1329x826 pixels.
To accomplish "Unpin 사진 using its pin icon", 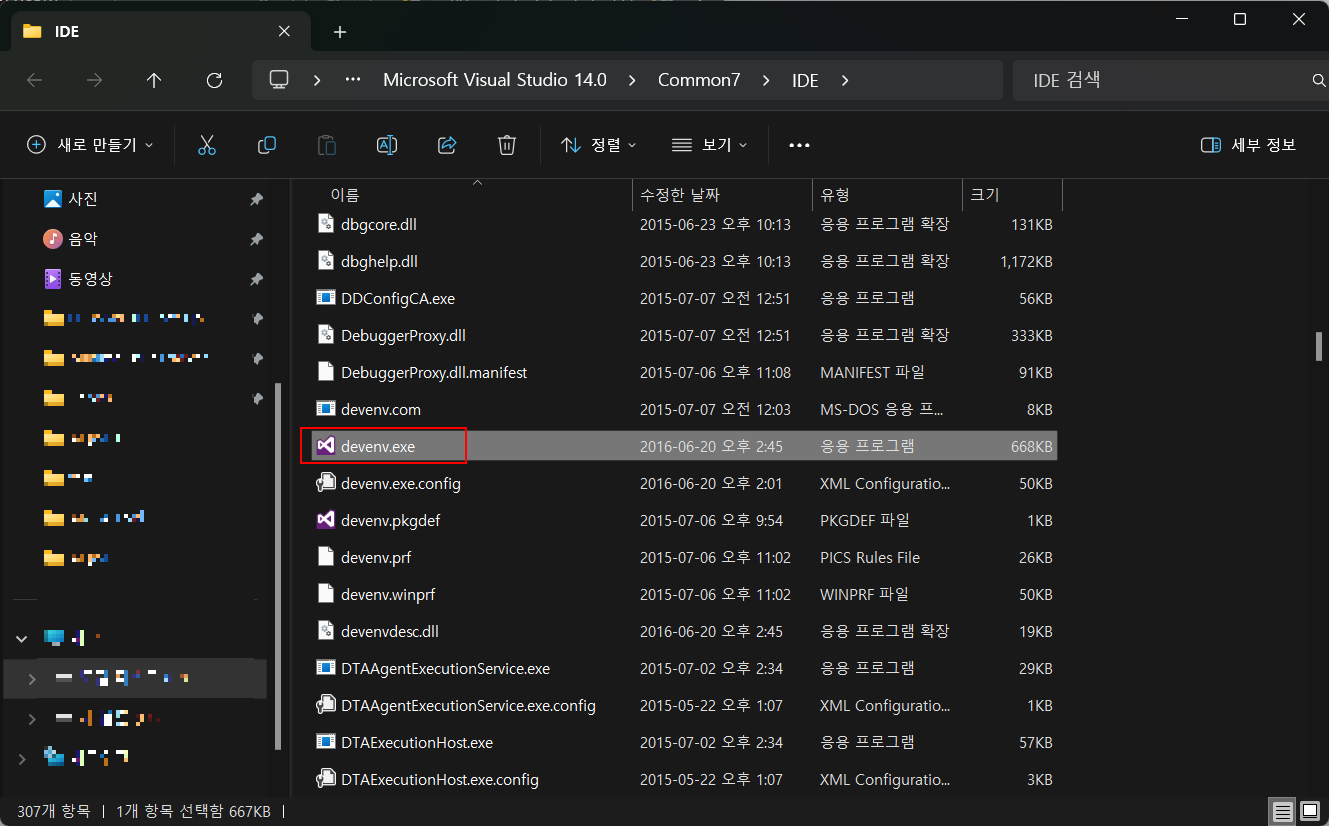I will pos(257,199).
